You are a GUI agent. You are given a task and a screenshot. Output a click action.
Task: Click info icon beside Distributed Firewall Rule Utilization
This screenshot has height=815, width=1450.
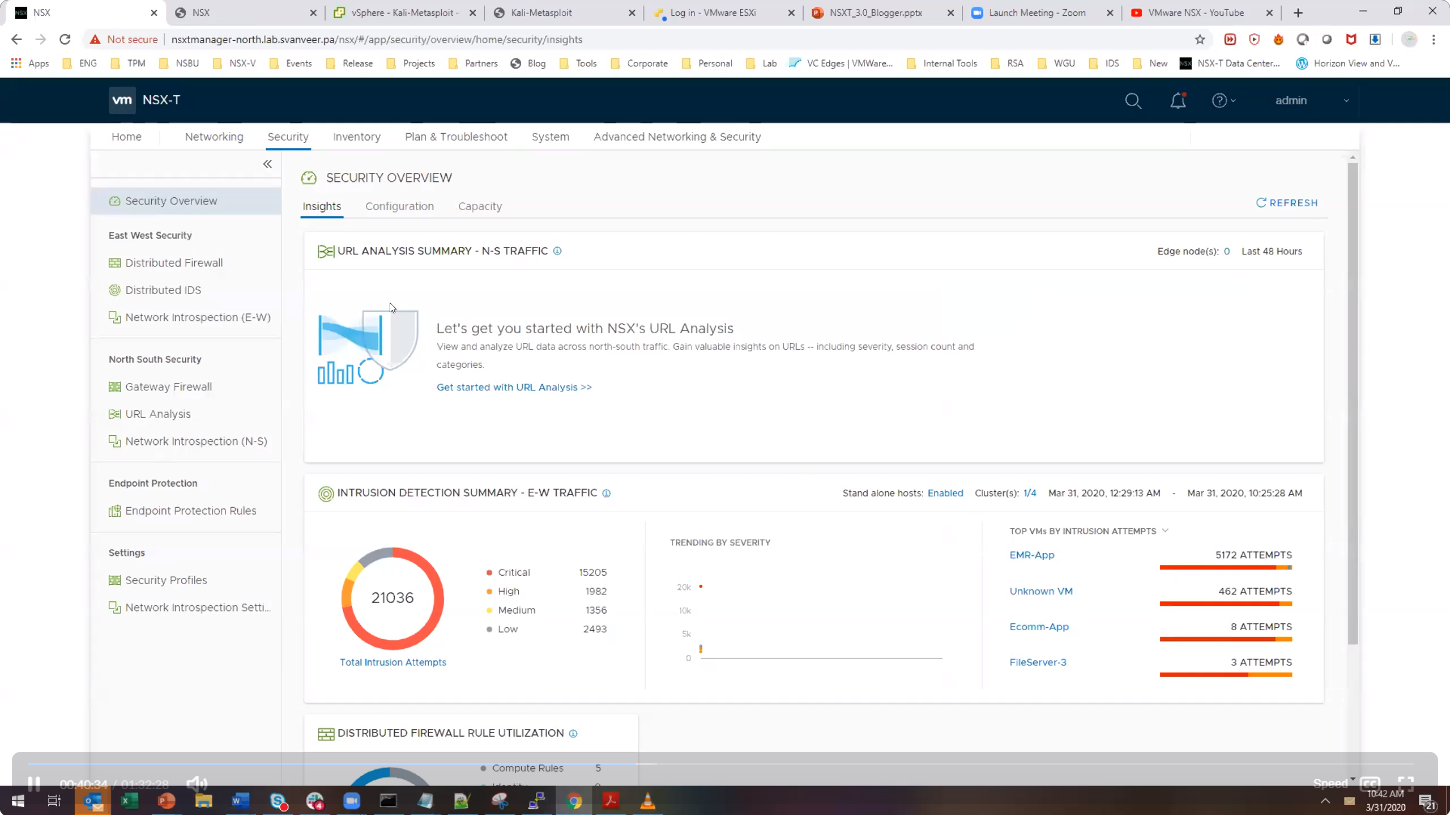point(573,733)
